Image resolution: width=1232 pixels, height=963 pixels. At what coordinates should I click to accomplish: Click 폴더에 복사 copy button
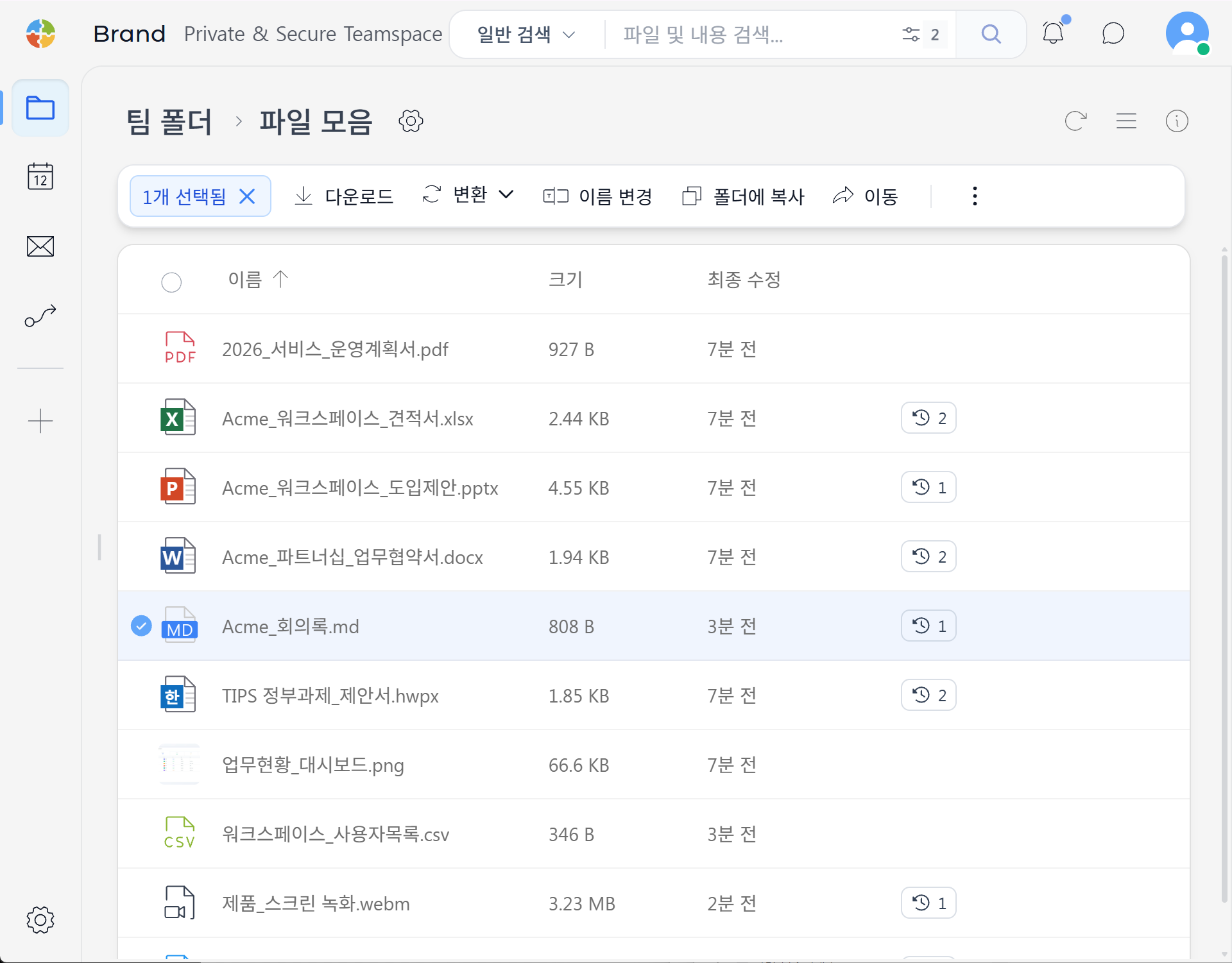pyautogui.click(x=743, y=196)
